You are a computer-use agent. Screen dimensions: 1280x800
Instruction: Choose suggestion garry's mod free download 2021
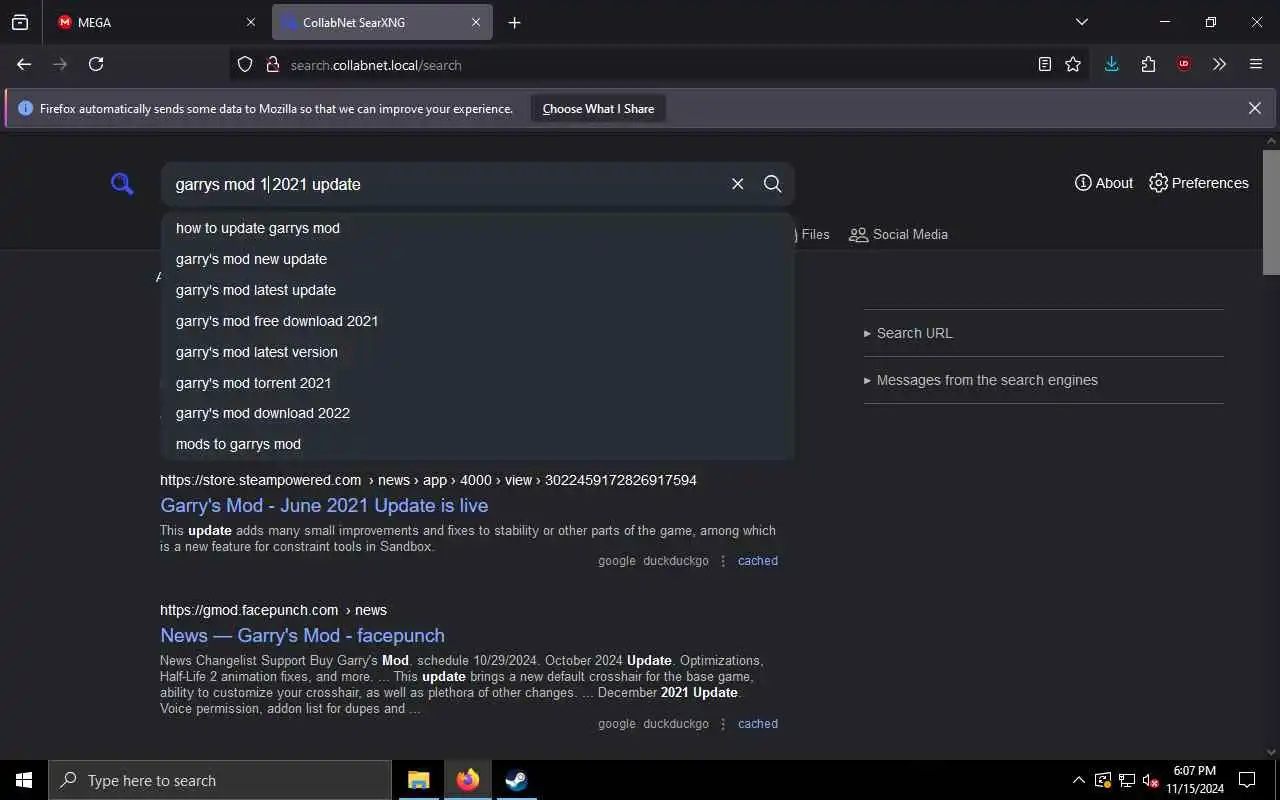click(477, 321)
